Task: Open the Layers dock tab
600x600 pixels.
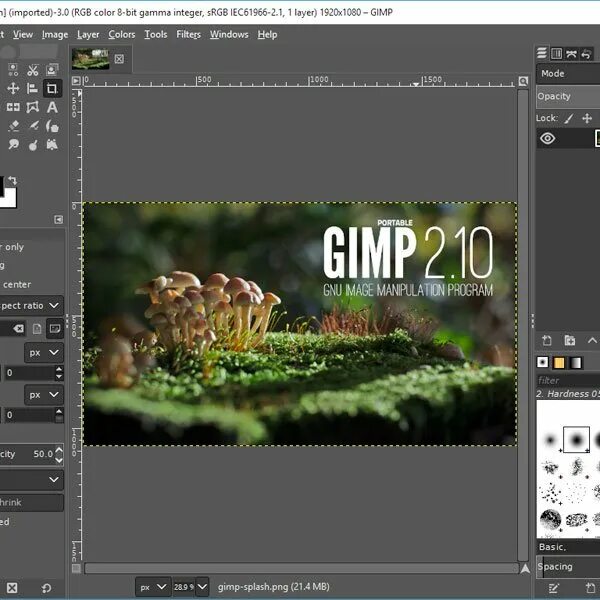Action: pos(542,53)
